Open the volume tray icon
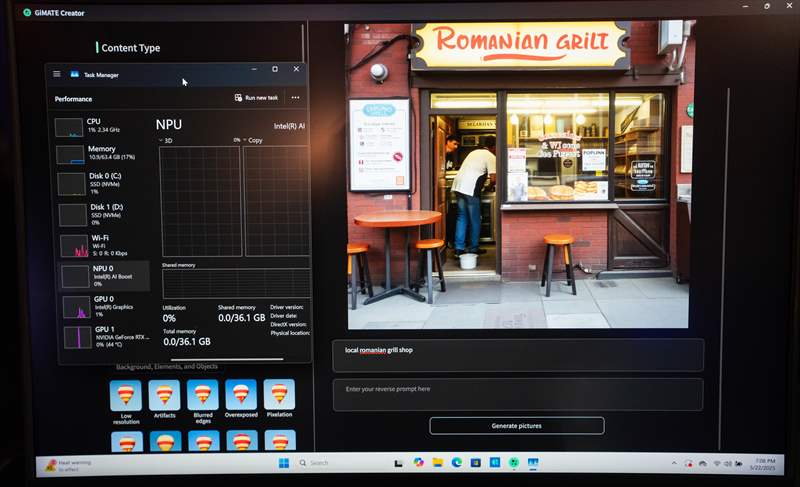 coord(728,464)
